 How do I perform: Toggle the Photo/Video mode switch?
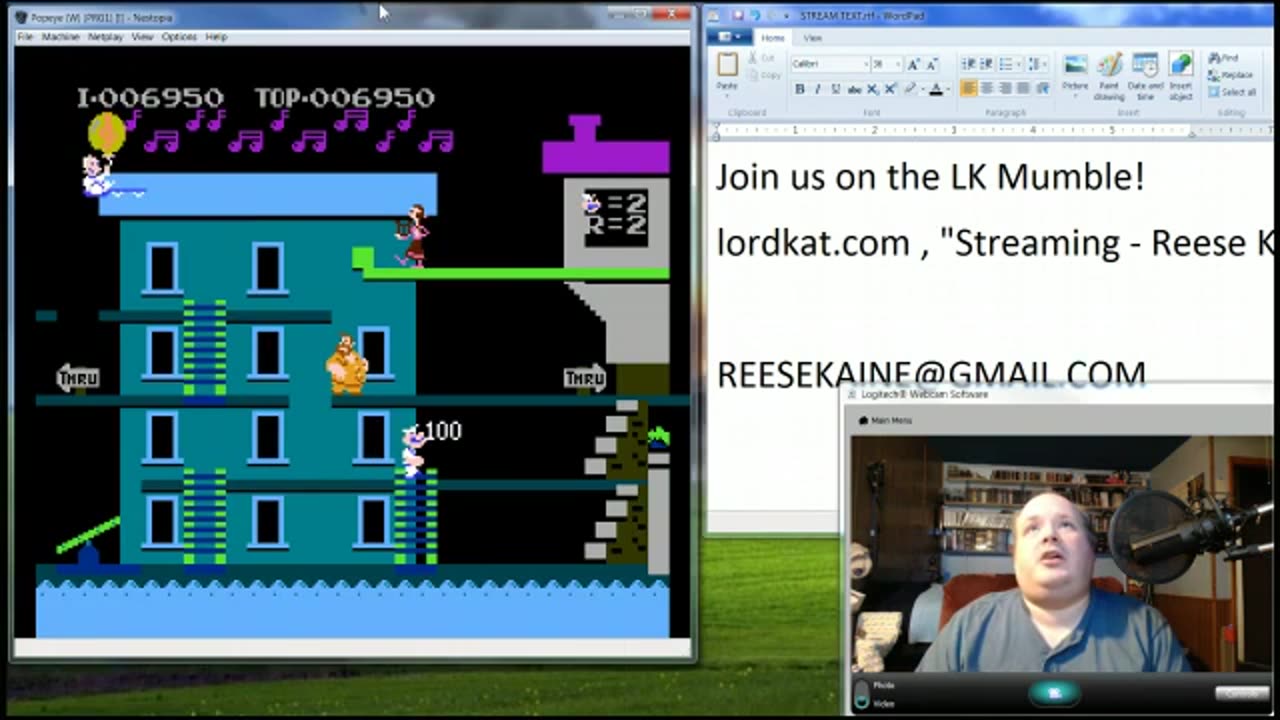click(862, 694)
